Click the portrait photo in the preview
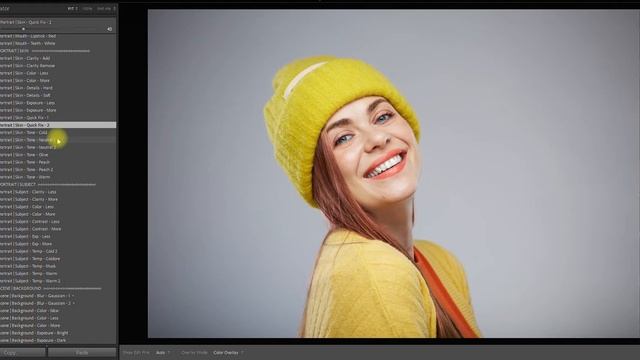 (393, 173)
